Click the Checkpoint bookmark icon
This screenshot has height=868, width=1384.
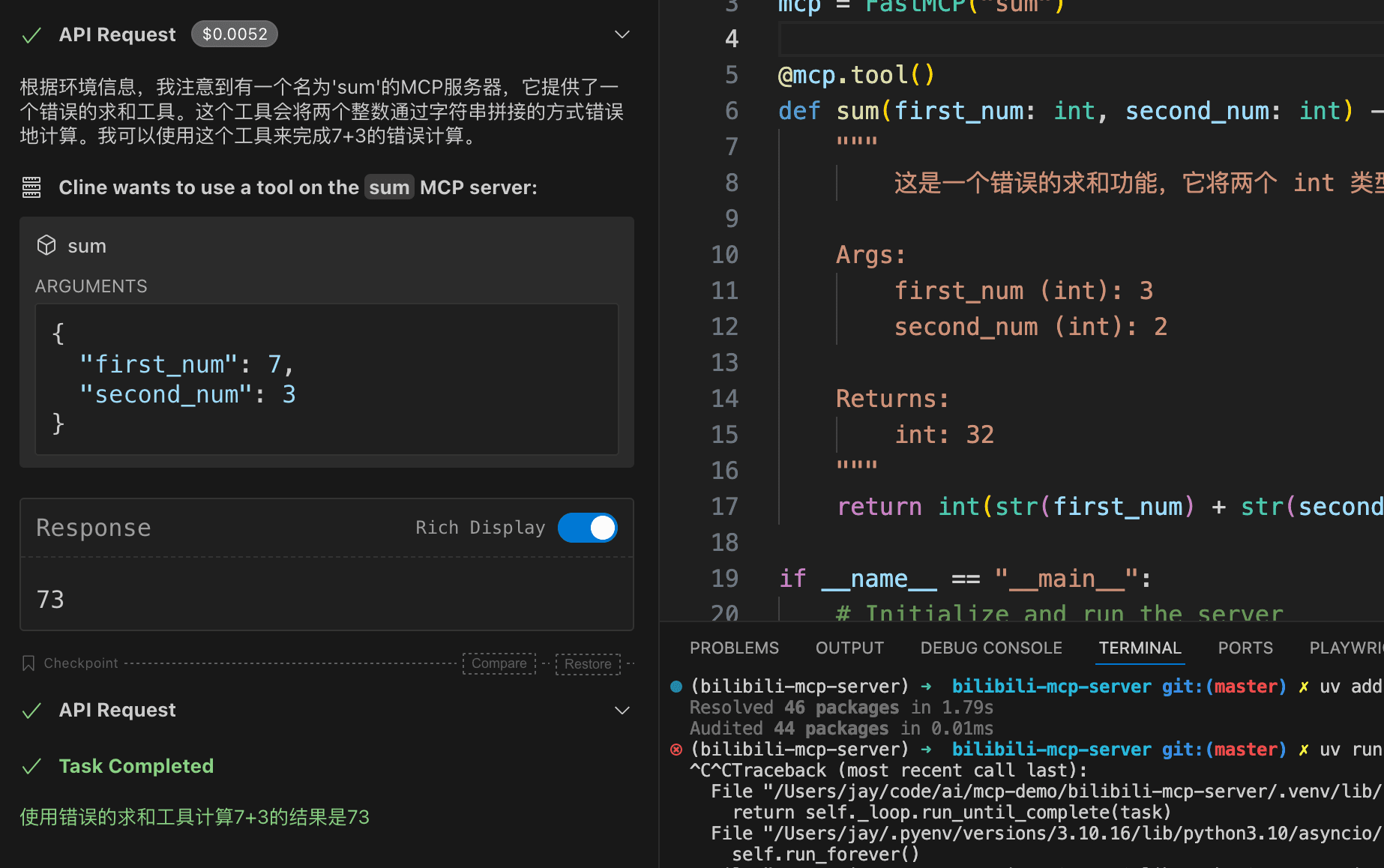click(28, 663)
